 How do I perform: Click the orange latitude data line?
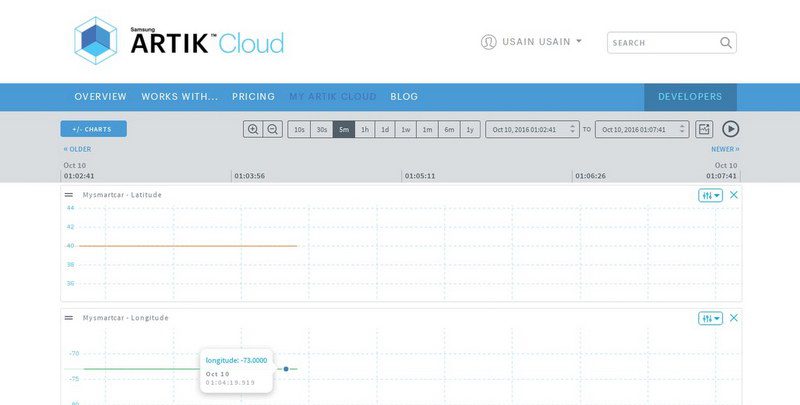[x=188, y=246]
